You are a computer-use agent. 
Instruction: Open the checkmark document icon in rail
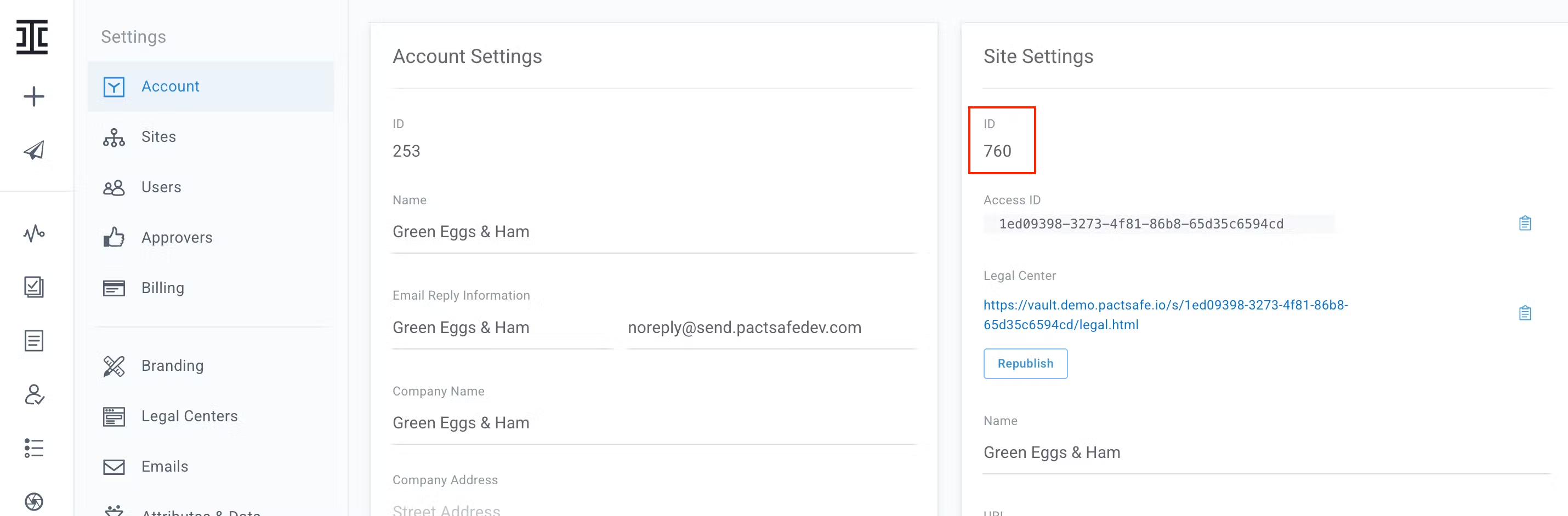(34, 286)
